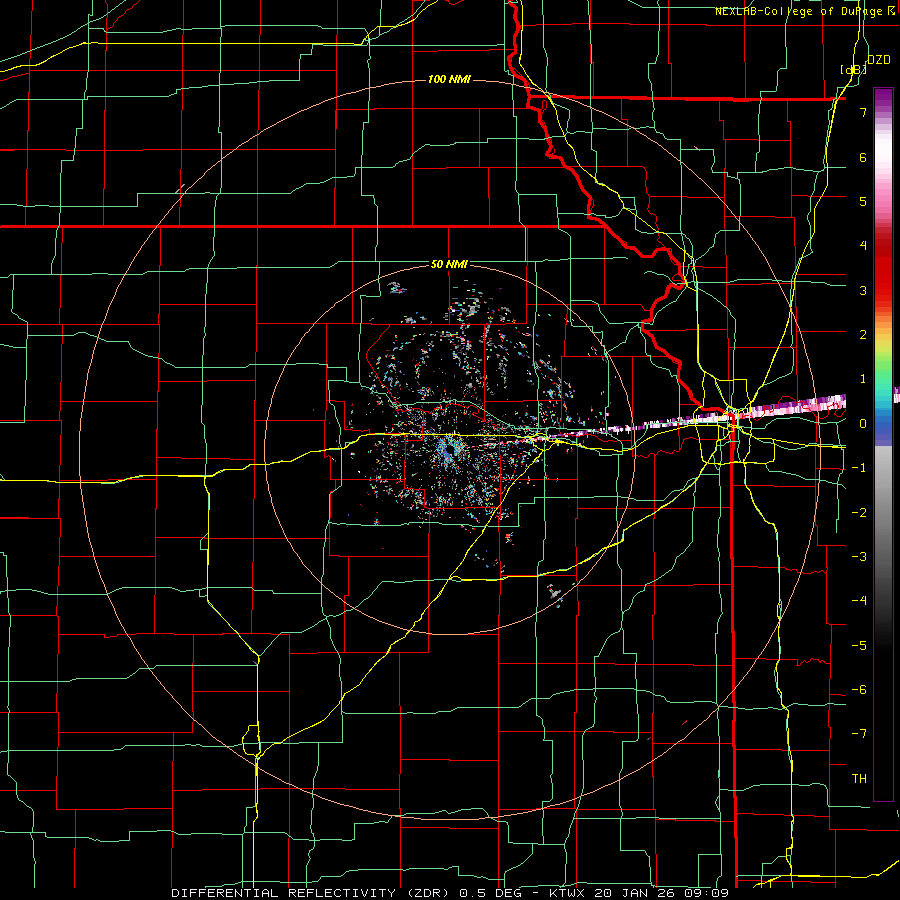The width and height of the screenshot is (900, 900).
Task: Click the 5 dB value on color scale
Action: pos(863,201)
